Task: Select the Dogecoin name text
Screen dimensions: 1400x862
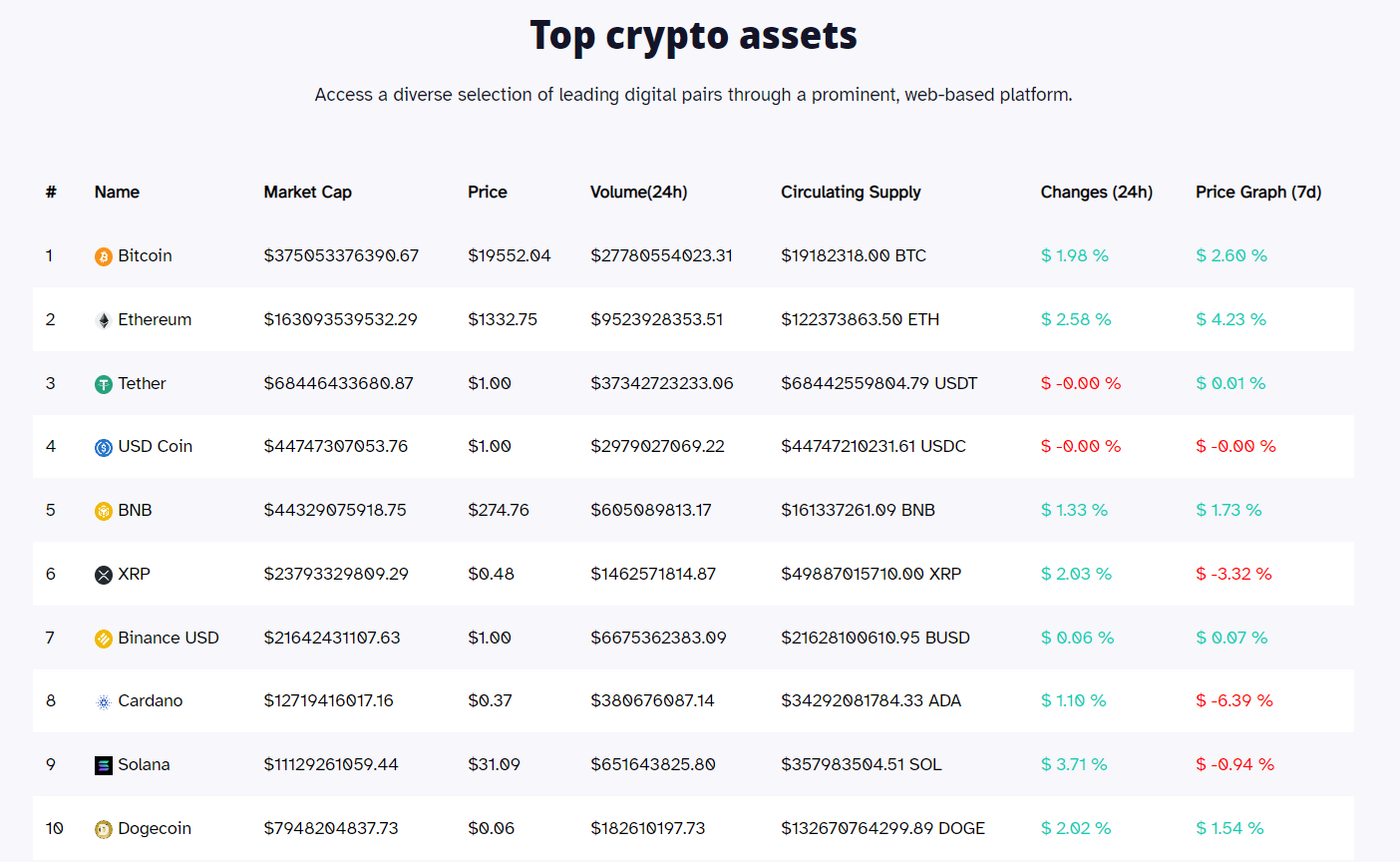Action: pyautogui.click(x=155, y=828)
